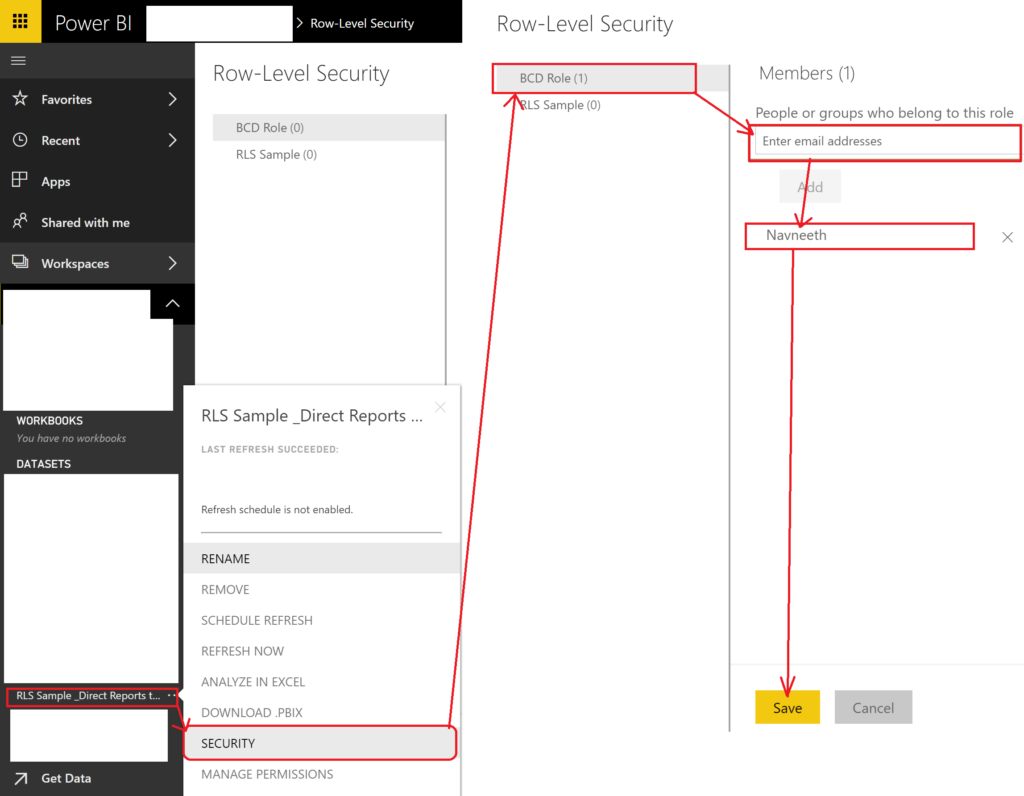Select SECURITY from the dataset menu
The width and height of the screenshot is (1024, 796).
pyautogui.click(x=228, y=743)
